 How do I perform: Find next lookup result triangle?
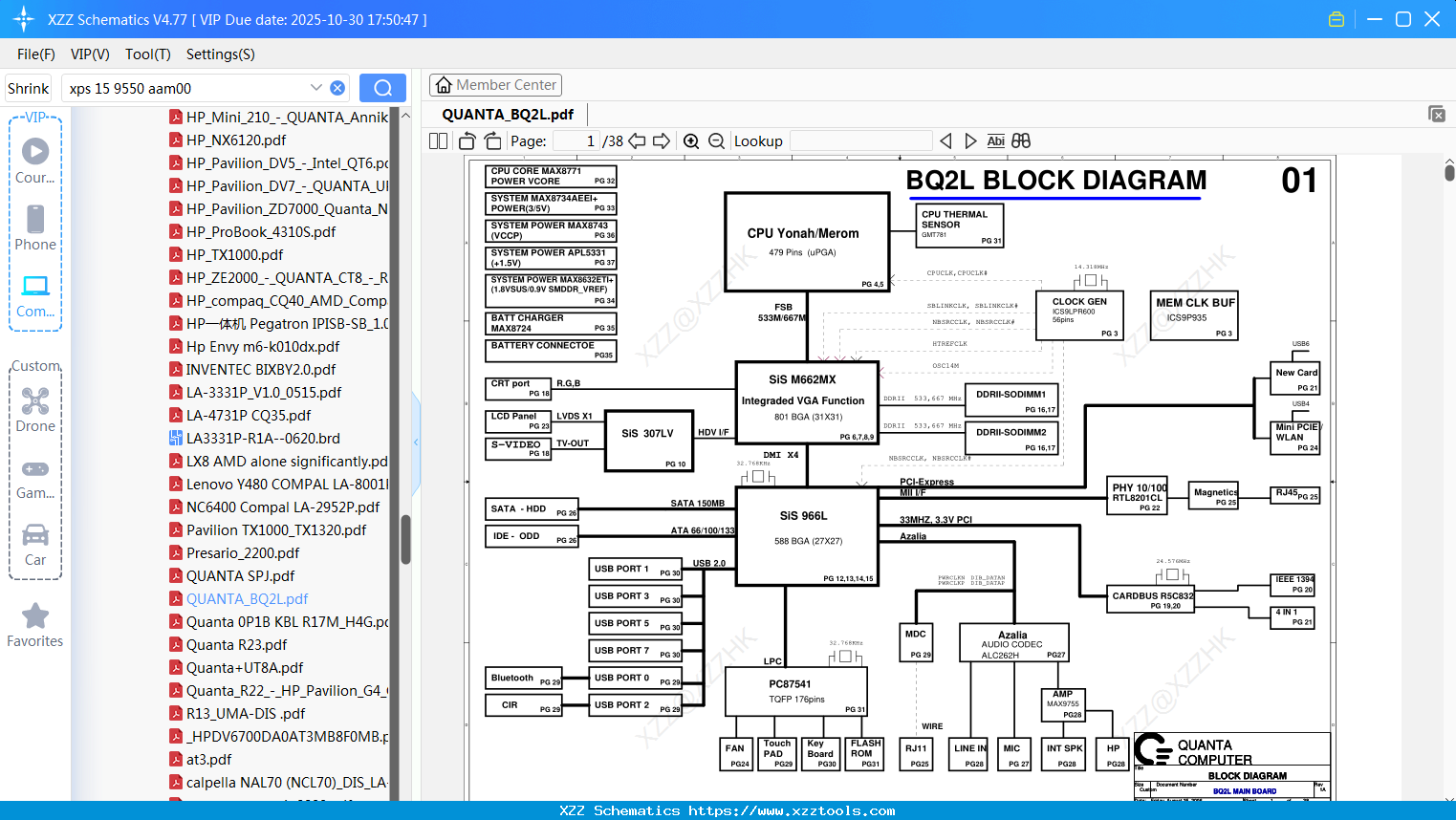(970, 140)
